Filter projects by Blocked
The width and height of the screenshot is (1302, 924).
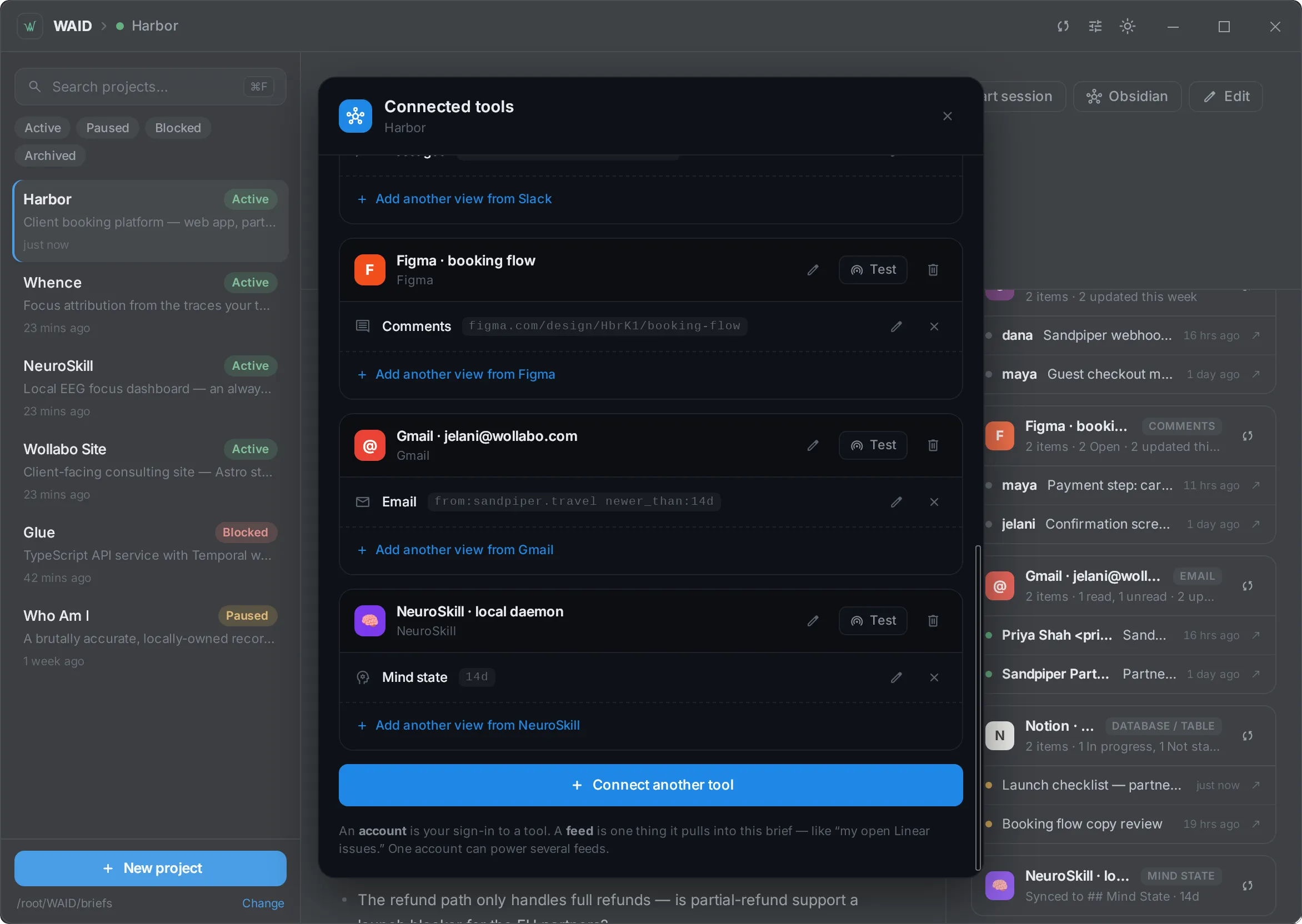coord(178,128)
